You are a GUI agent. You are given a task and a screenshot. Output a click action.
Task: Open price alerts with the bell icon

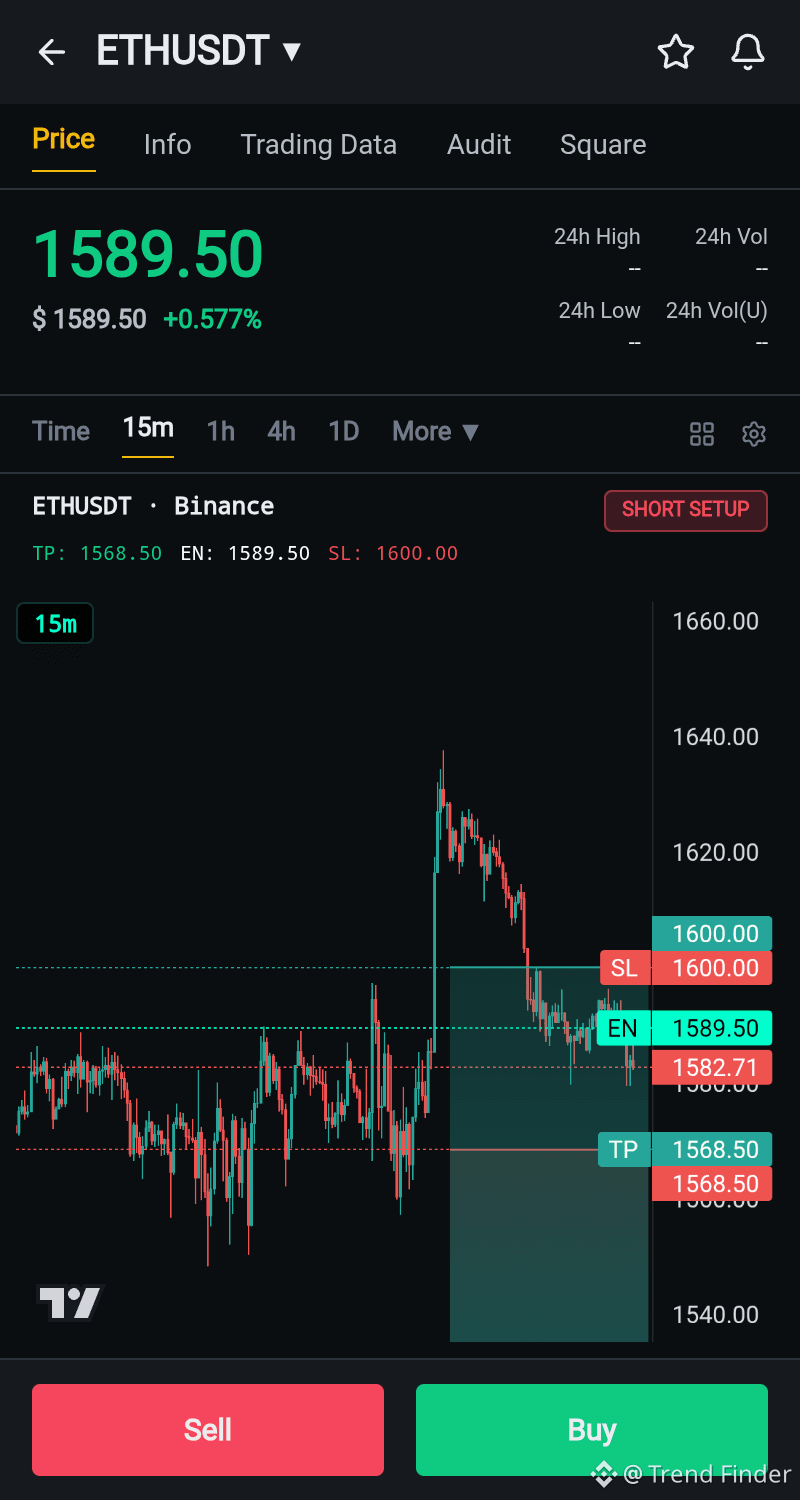pos(748,52)
